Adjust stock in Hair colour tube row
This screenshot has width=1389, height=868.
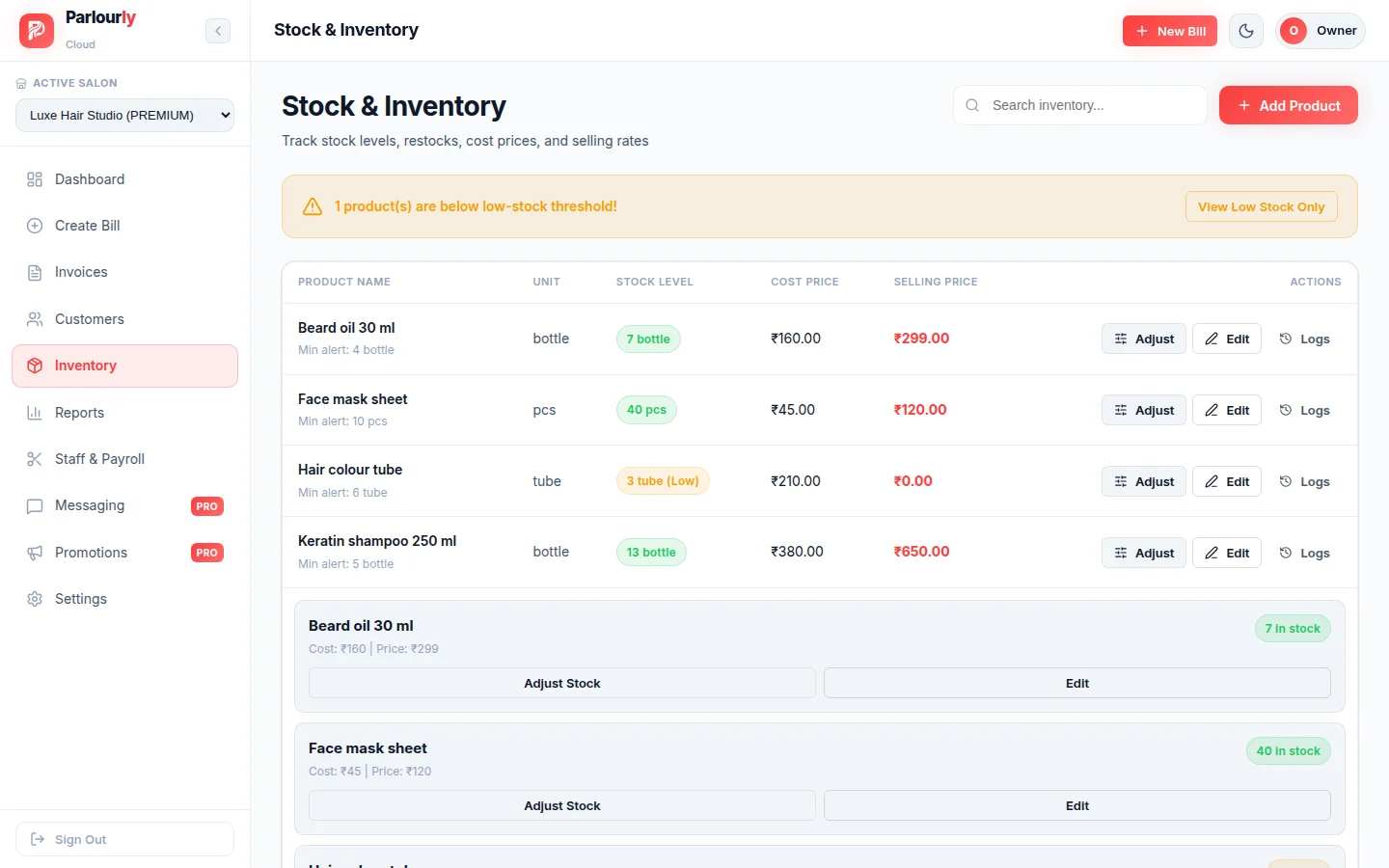(1144, 481)
